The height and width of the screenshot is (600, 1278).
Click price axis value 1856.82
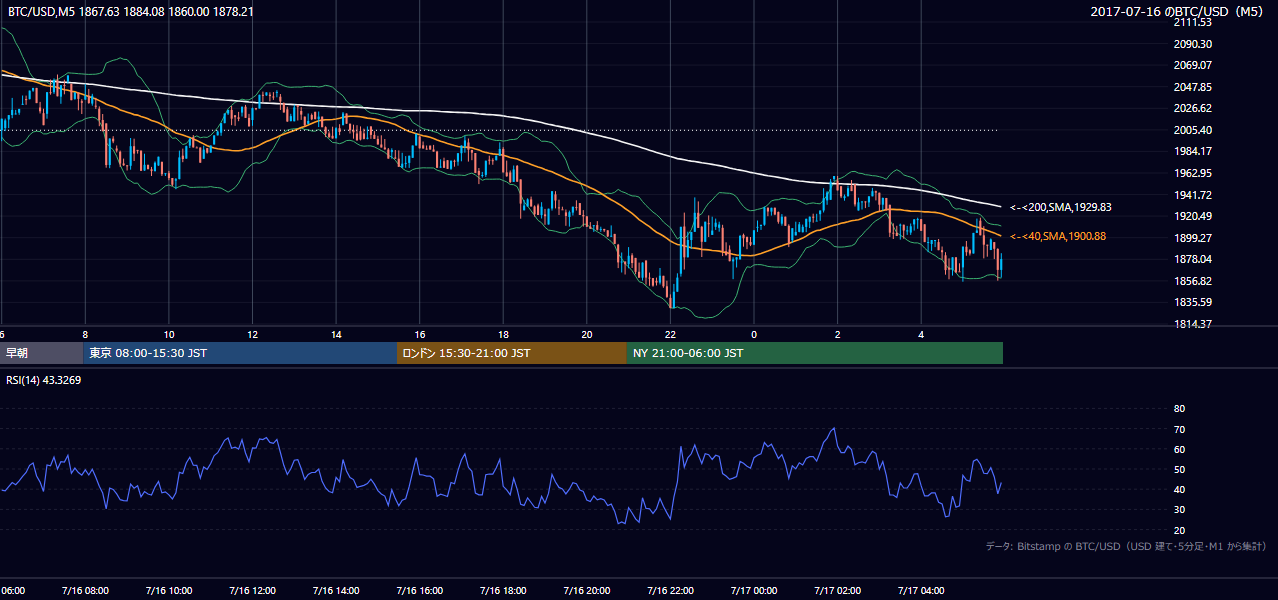(x=1192, y=281)
